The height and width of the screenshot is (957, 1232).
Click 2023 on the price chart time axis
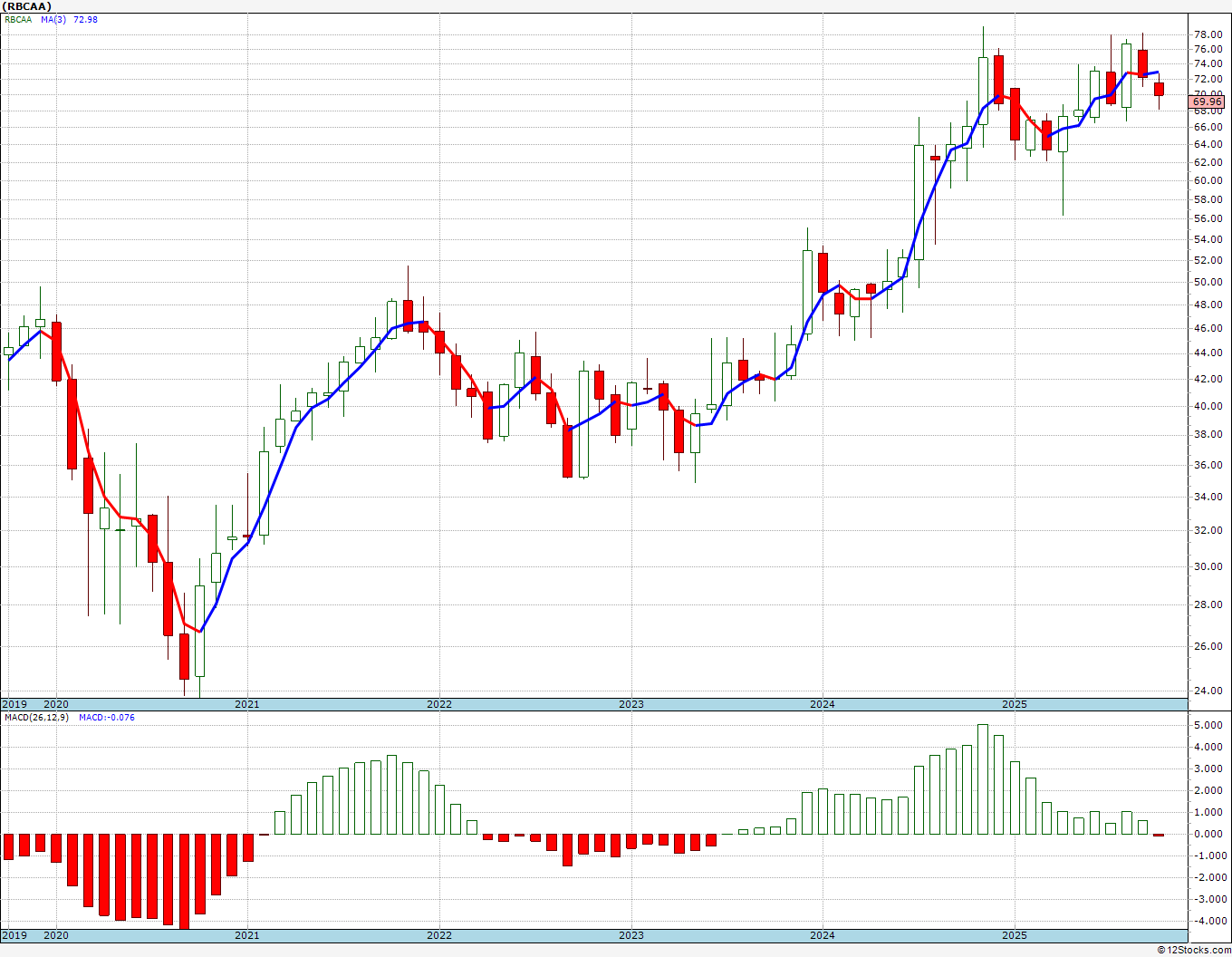click(631, 704)
